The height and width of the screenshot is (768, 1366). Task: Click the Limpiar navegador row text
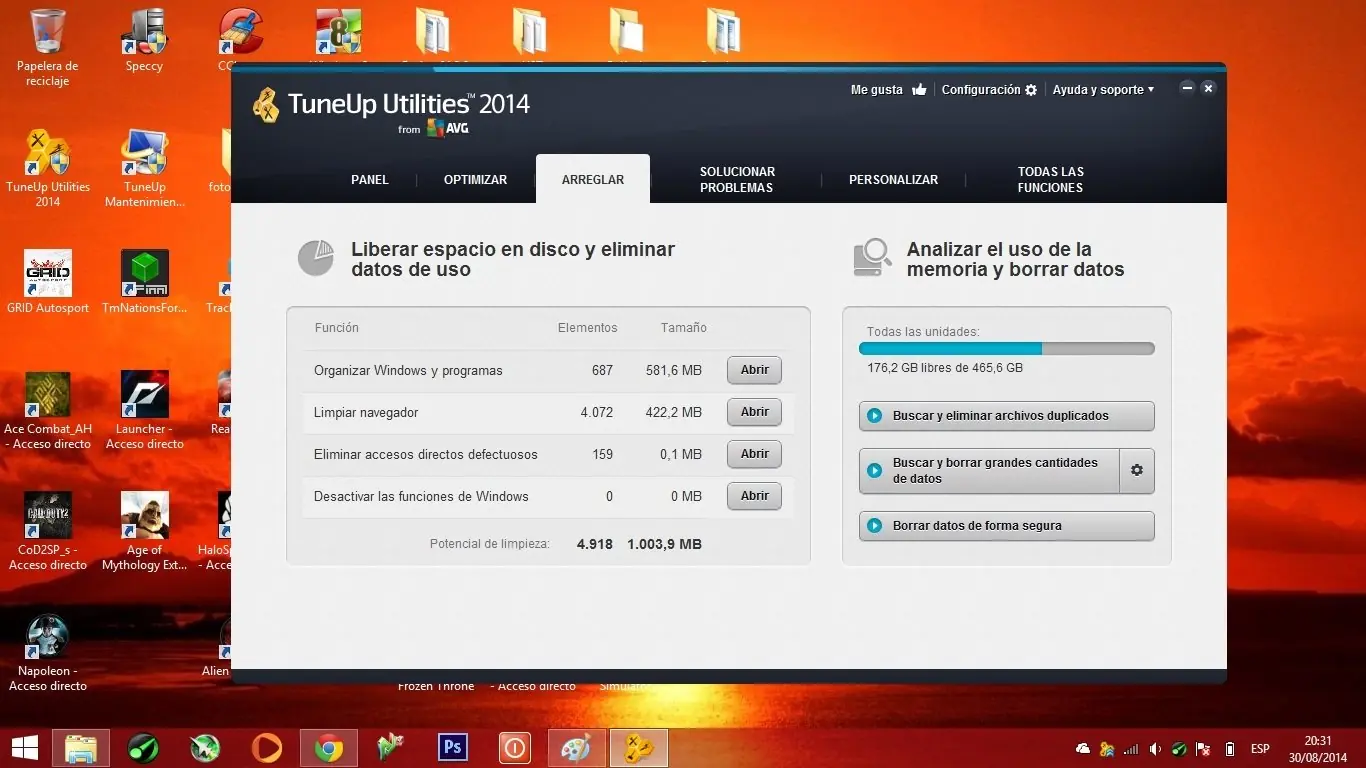pos(366,413)
